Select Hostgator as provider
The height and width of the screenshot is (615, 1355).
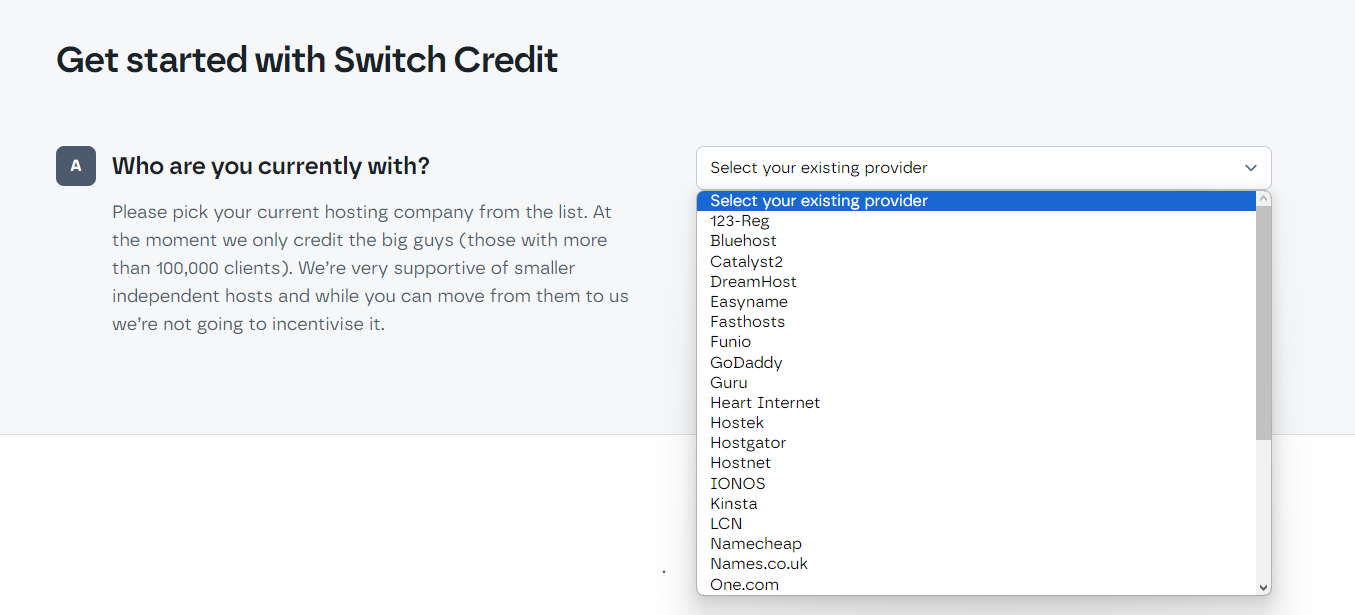click(x=976, y=443)
